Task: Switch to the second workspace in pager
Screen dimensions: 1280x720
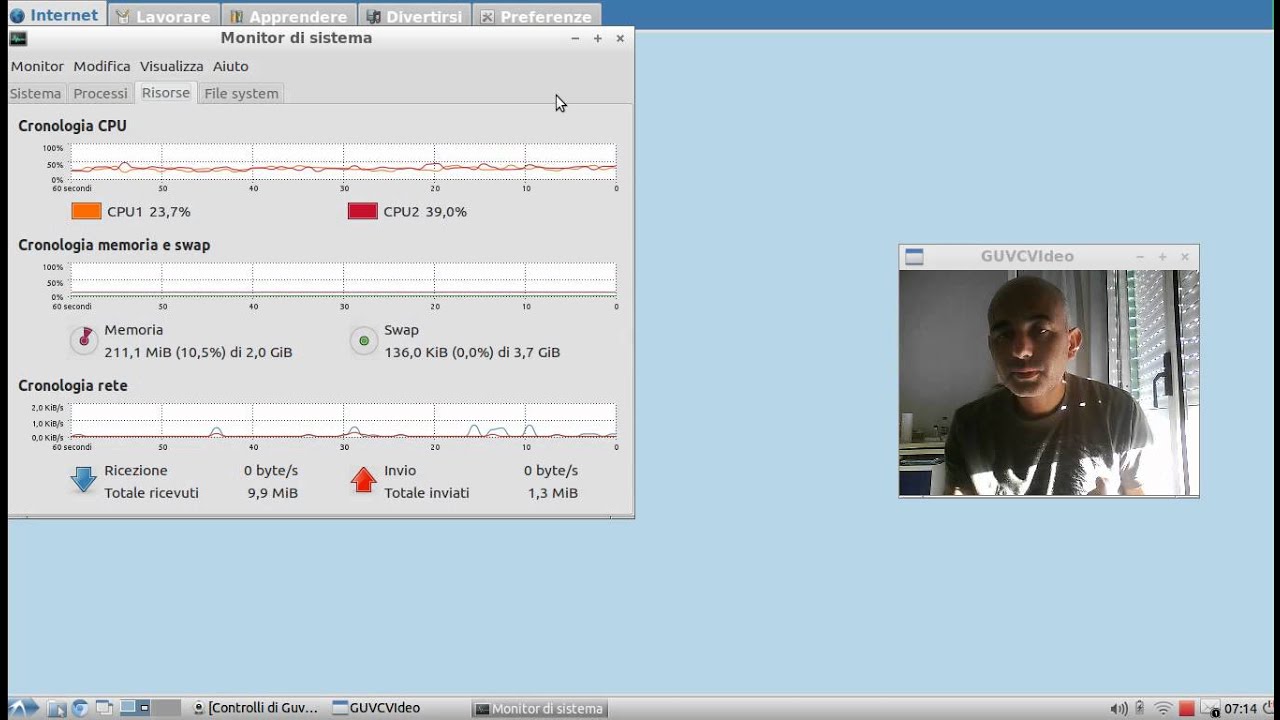Action: tap(166, 707)
